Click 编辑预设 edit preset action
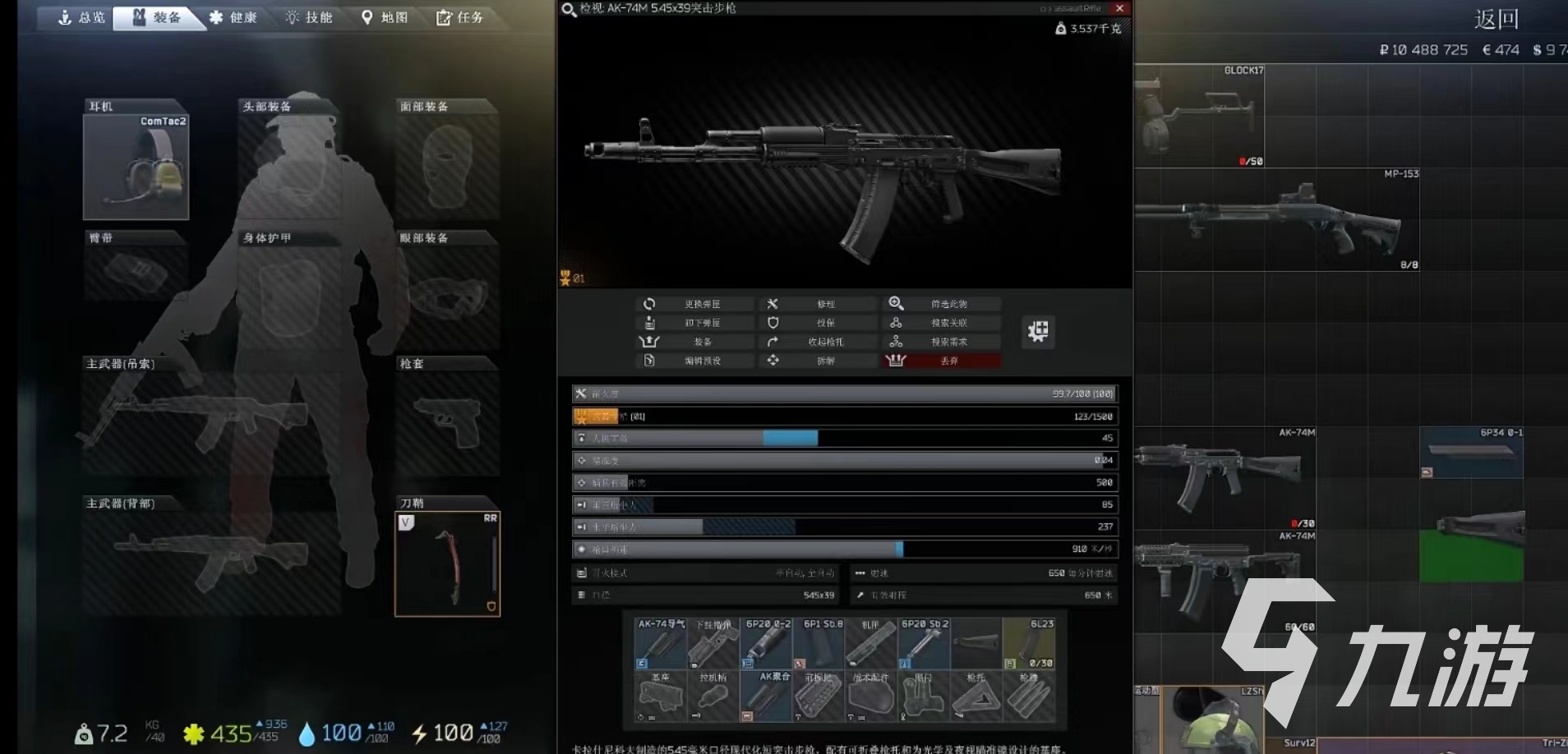Screen dimensions: 1568x754 click(x=694, y=361)
